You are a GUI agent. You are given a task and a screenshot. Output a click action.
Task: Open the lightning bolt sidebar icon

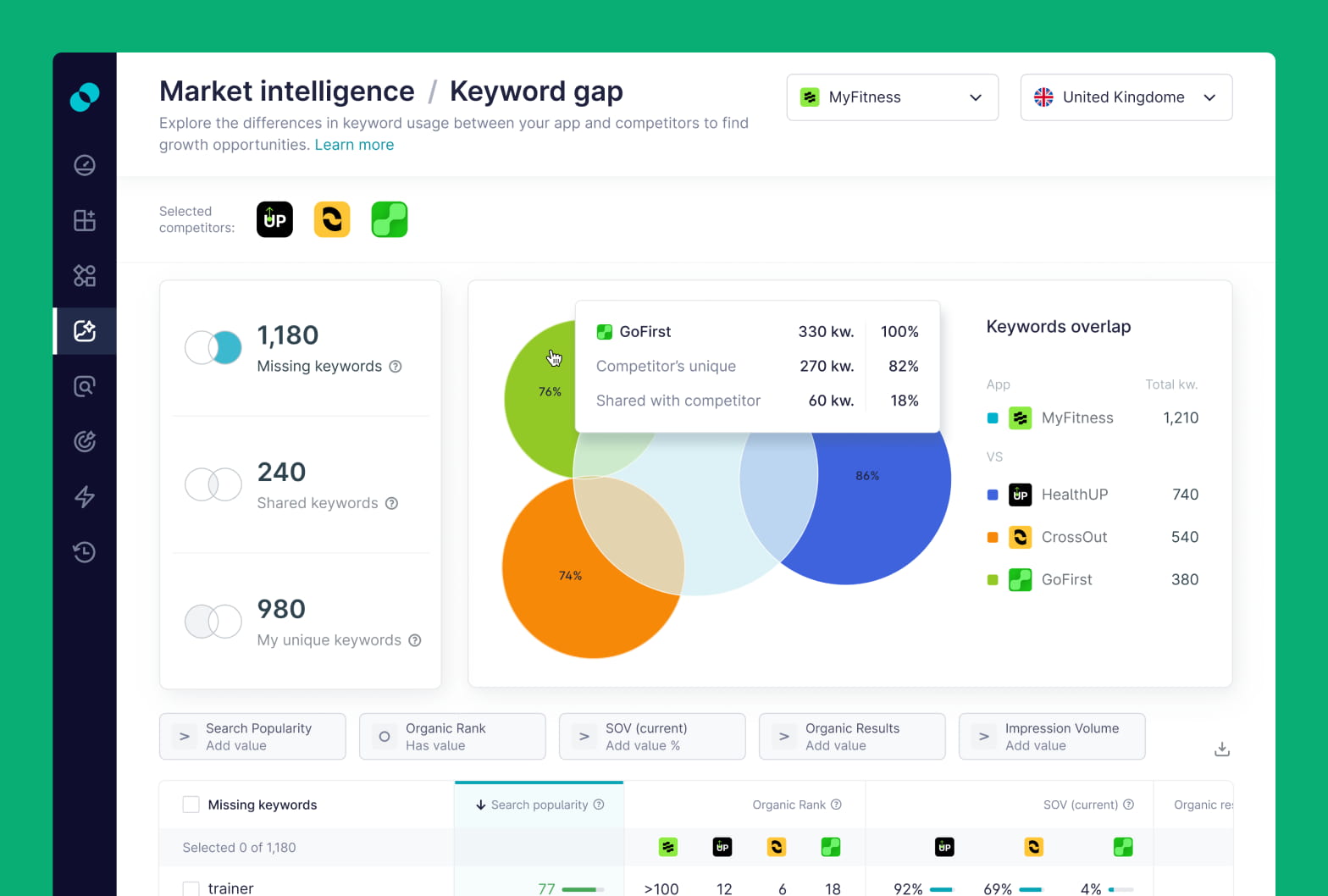85,496
